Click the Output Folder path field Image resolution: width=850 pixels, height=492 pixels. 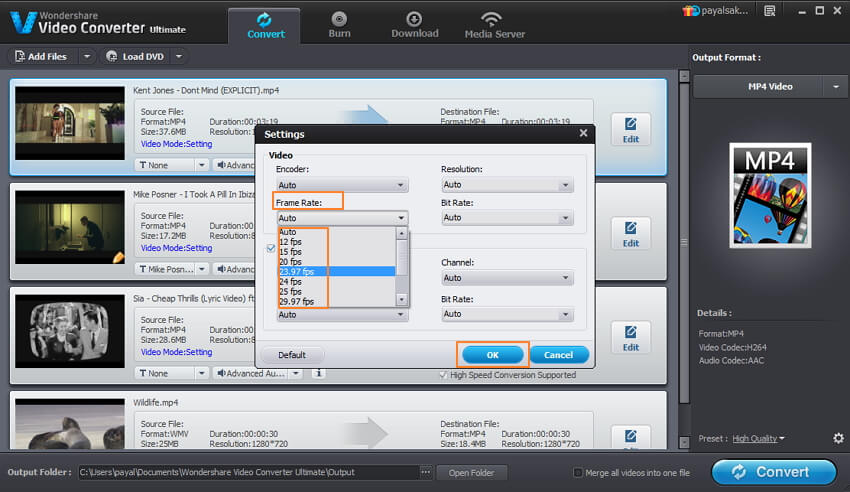coord(248,472)
